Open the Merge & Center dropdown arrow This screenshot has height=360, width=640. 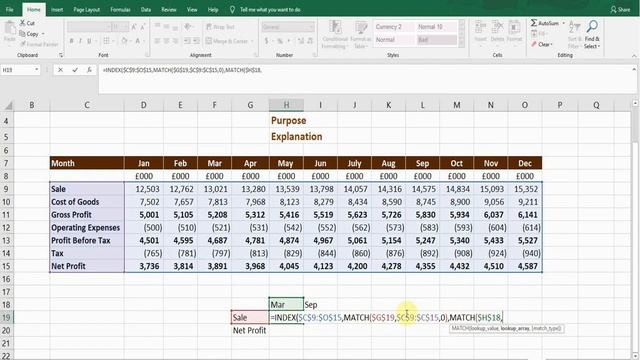252,41
